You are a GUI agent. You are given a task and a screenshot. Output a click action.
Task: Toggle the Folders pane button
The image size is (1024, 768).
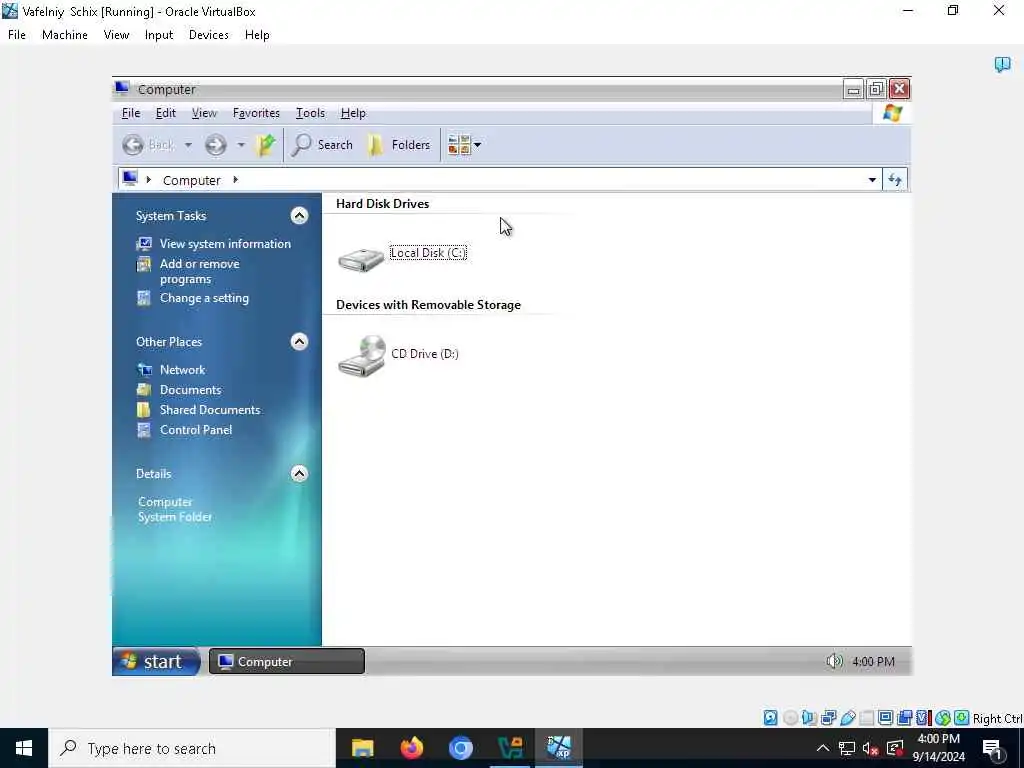pos(399,145)
